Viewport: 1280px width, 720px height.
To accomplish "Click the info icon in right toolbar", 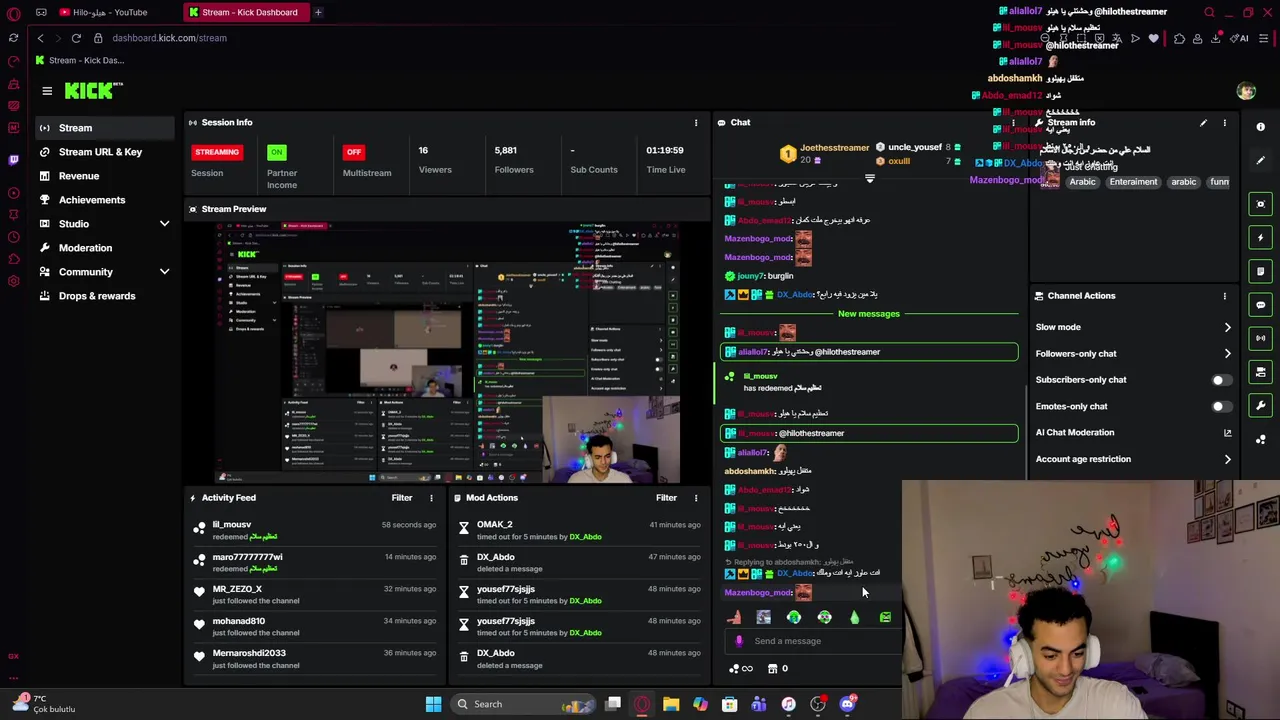I will pos(1261,127).
